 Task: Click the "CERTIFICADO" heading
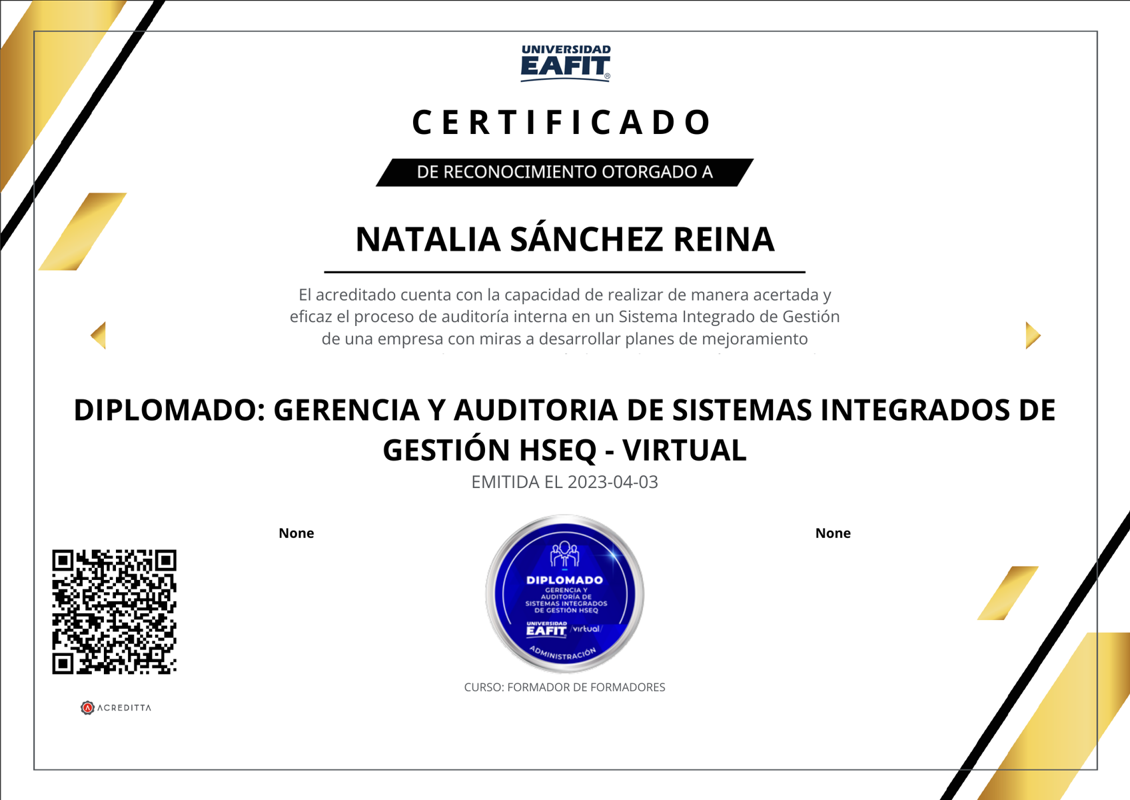(x=562, y=123)
